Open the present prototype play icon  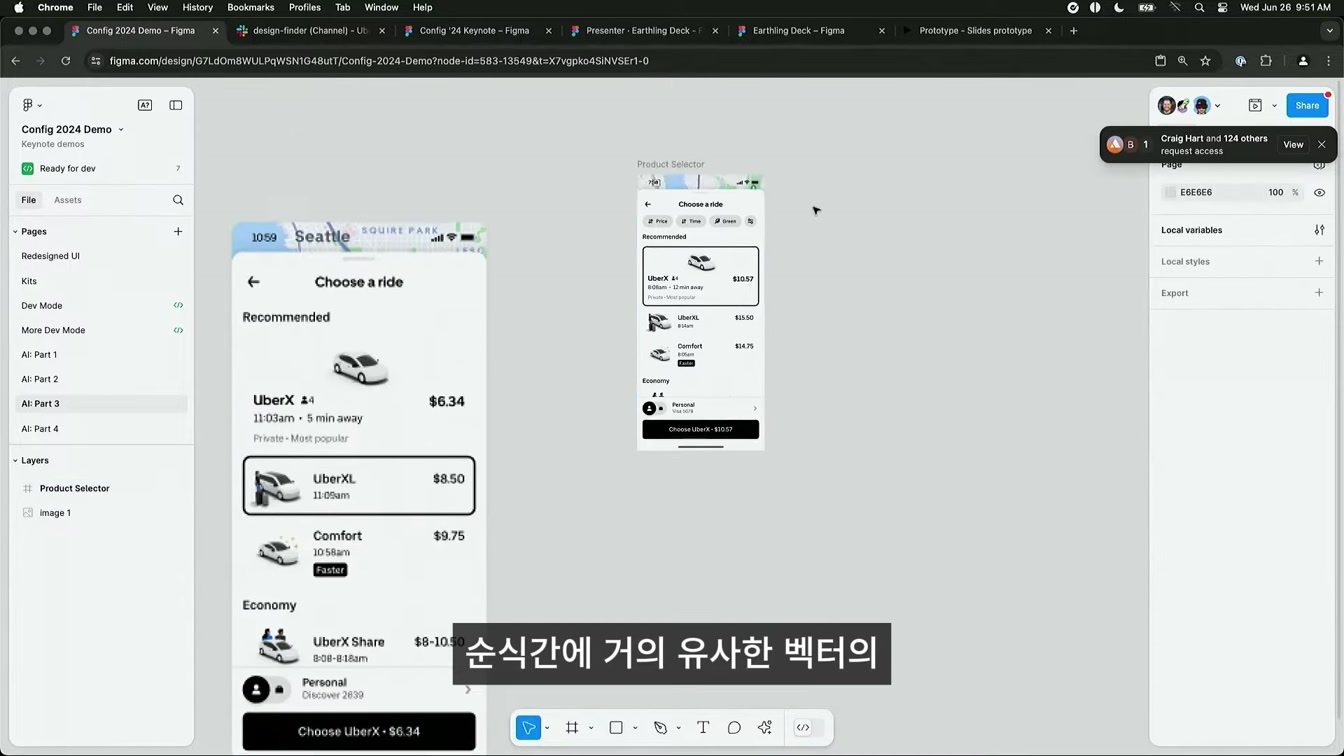(1255, 105)
